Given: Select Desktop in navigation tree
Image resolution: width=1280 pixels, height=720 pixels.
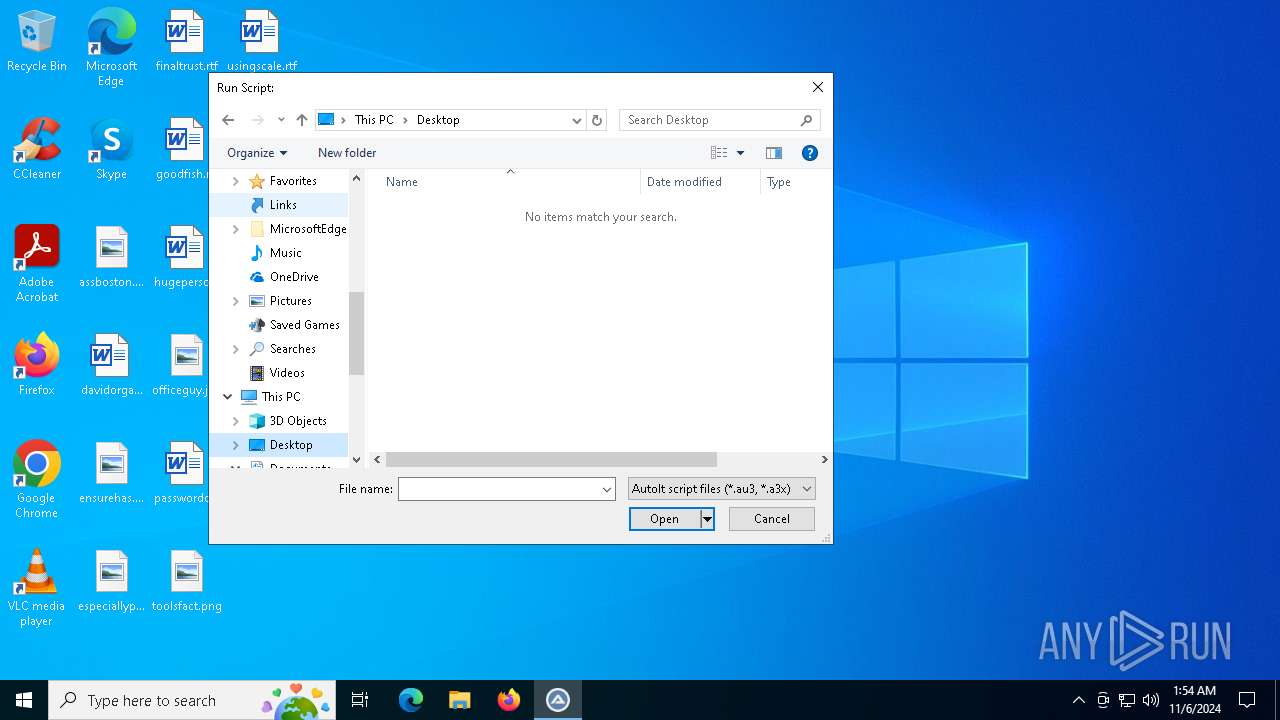Looking at the screenshot, I should click(291, 445).
